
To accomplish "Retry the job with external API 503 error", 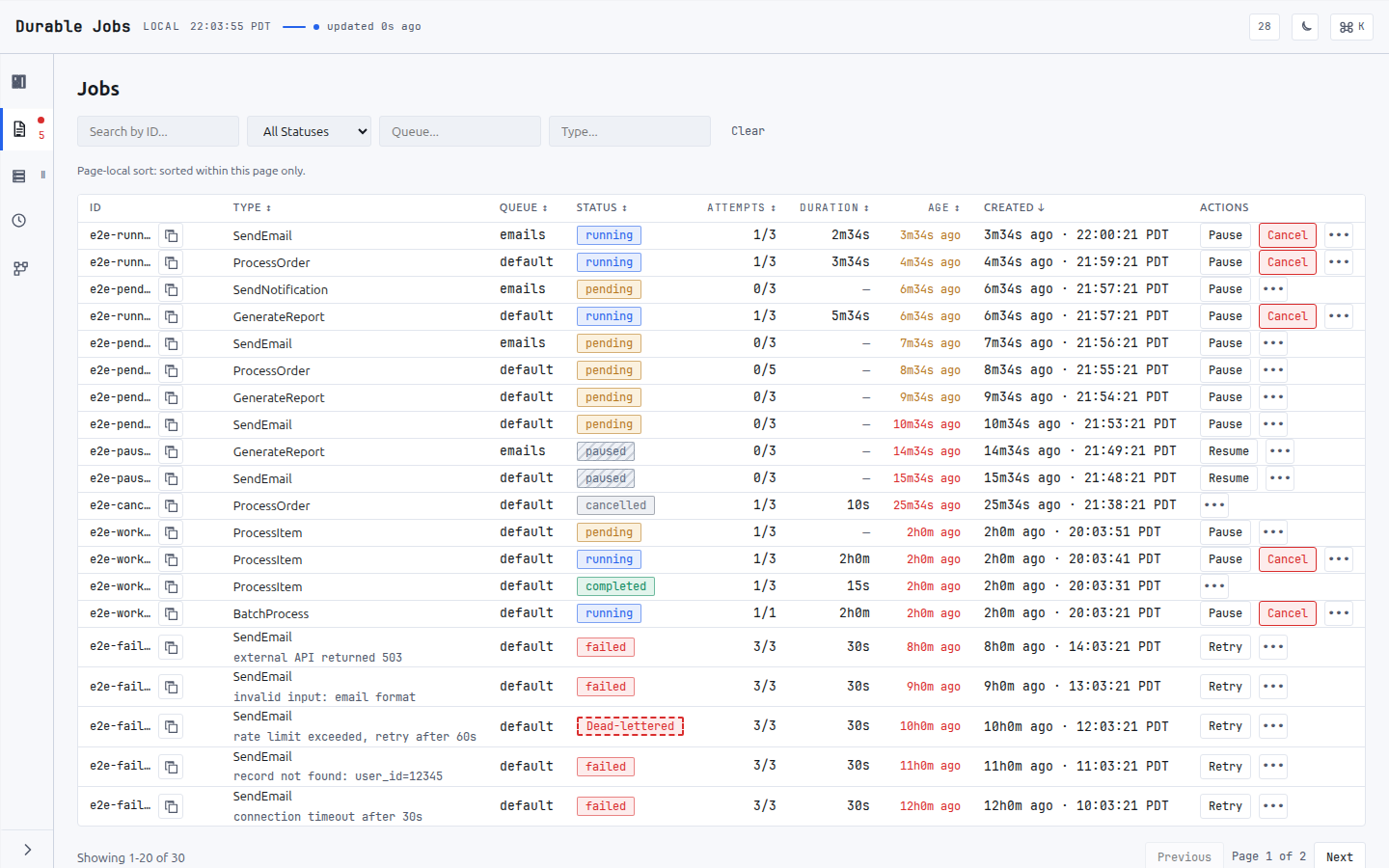I will click(x=1225, y=647).
